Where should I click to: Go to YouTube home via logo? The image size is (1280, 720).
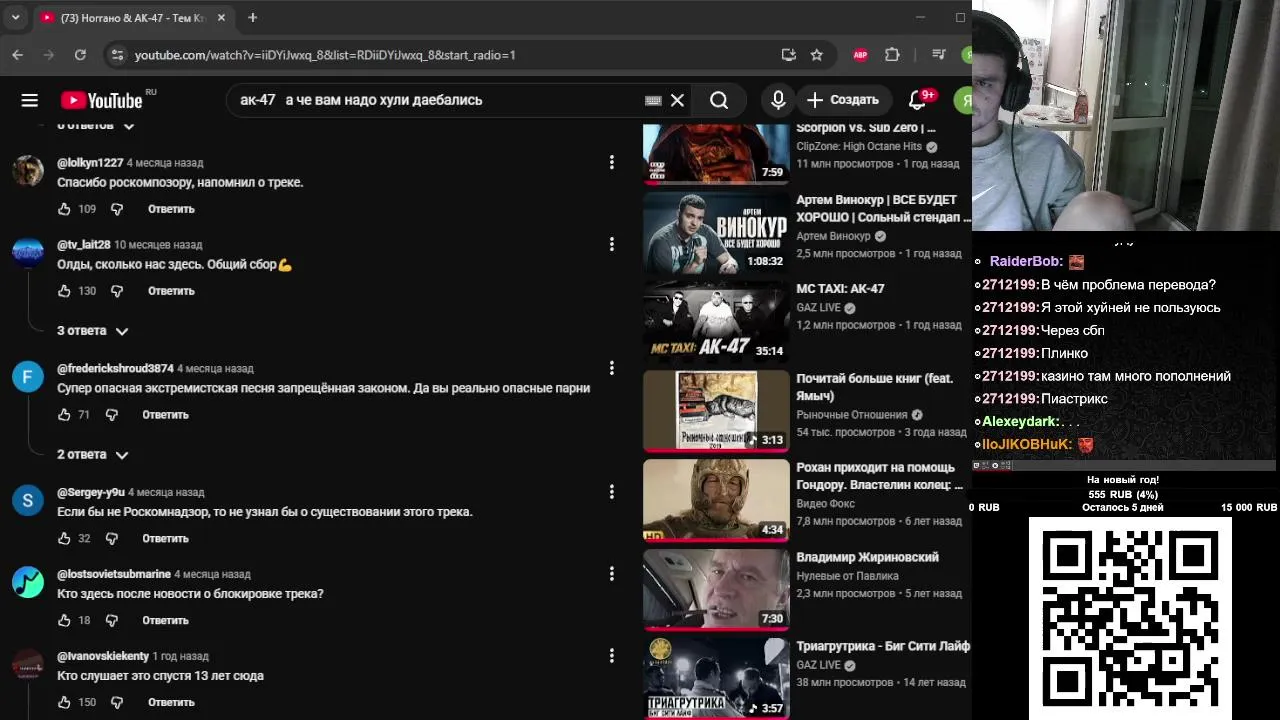coord(102,100)
